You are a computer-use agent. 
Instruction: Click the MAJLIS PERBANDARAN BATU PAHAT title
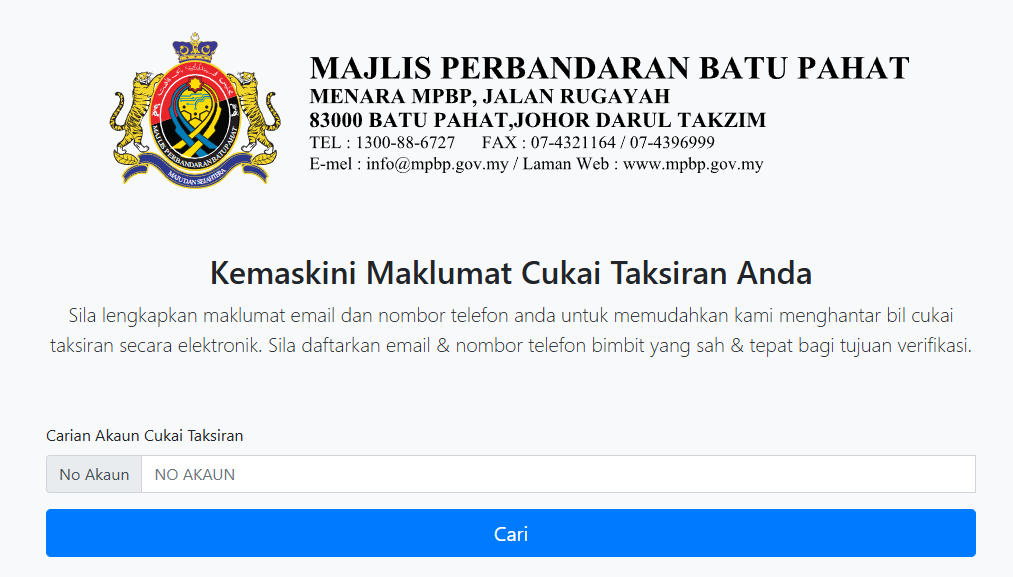(609, 68)
